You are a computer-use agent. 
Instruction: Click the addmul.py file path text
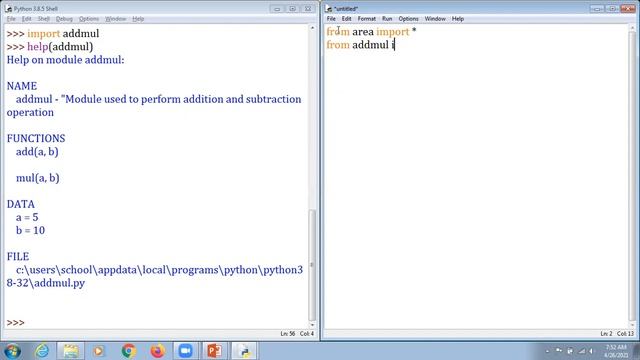tap(155, 276)
